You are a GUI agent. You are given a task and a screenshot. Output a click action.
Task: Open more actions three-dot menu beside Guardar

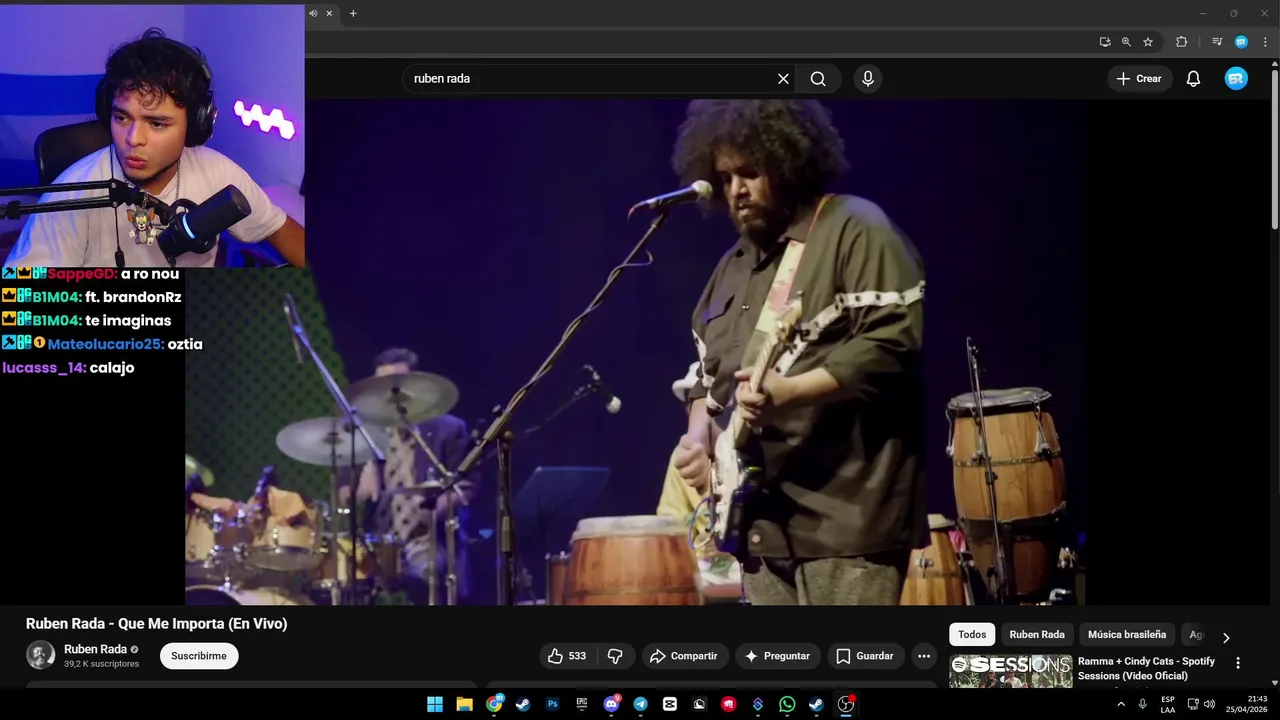924,656
